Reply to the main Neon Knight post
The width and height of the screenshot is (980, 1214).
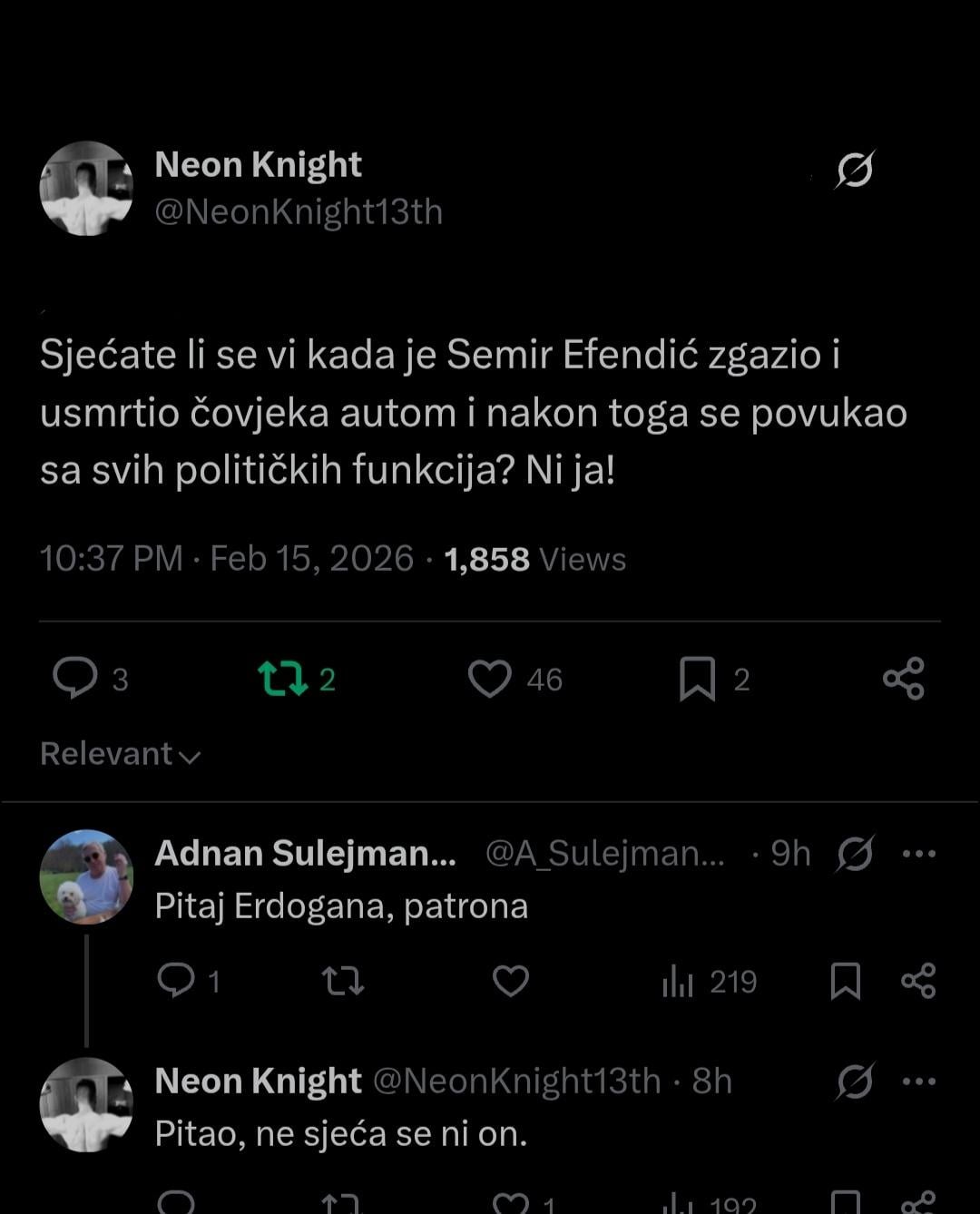(75, 679)
